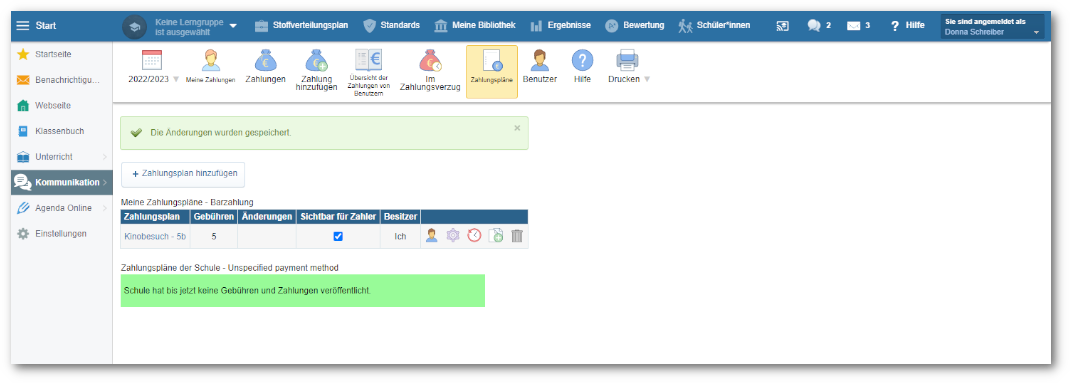Open the Meine Zahlungen toolbar icon
Screen dimensions: 1070x383
[x=211, y=67]
